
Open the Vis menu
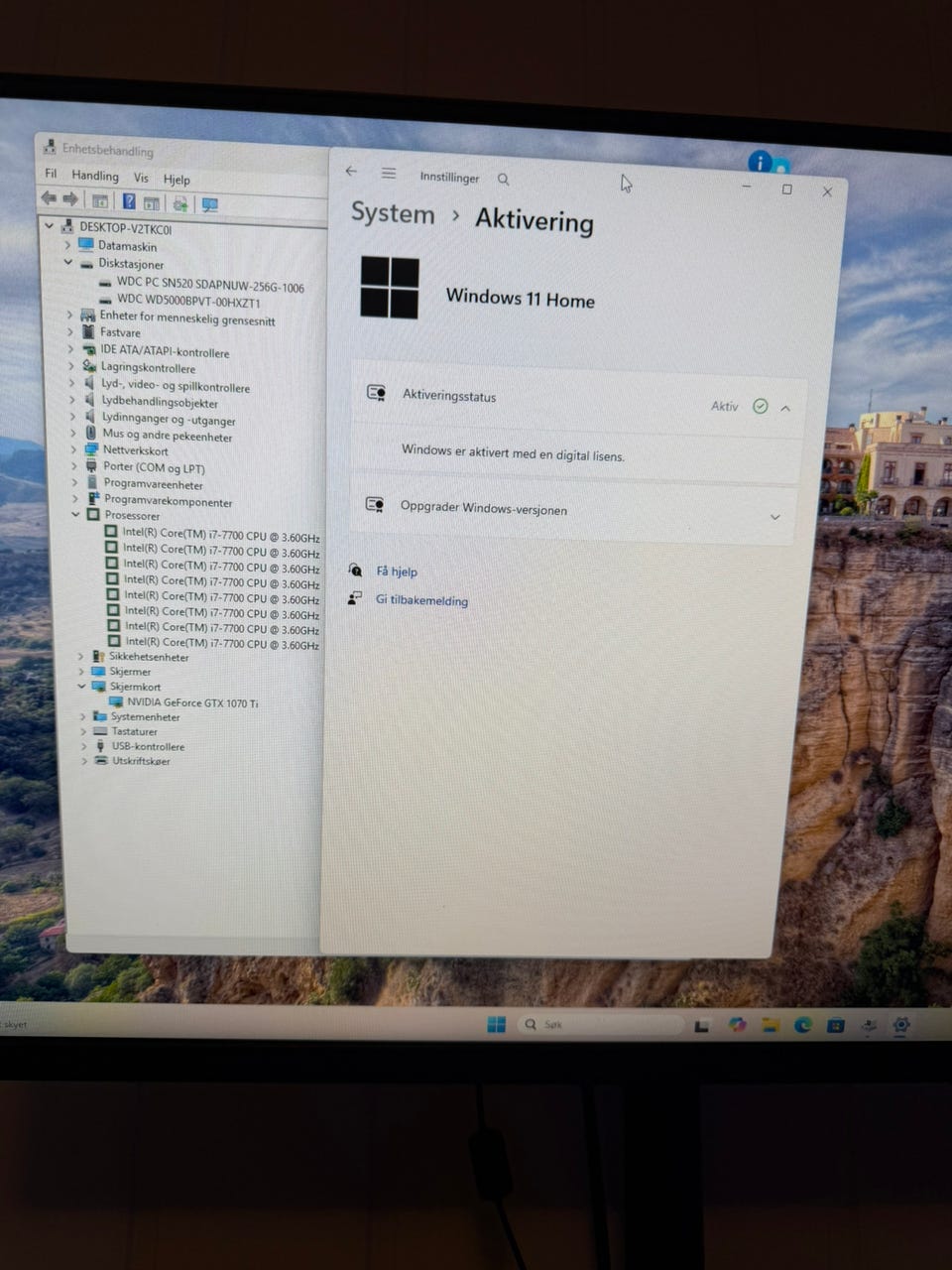point(141,178)
